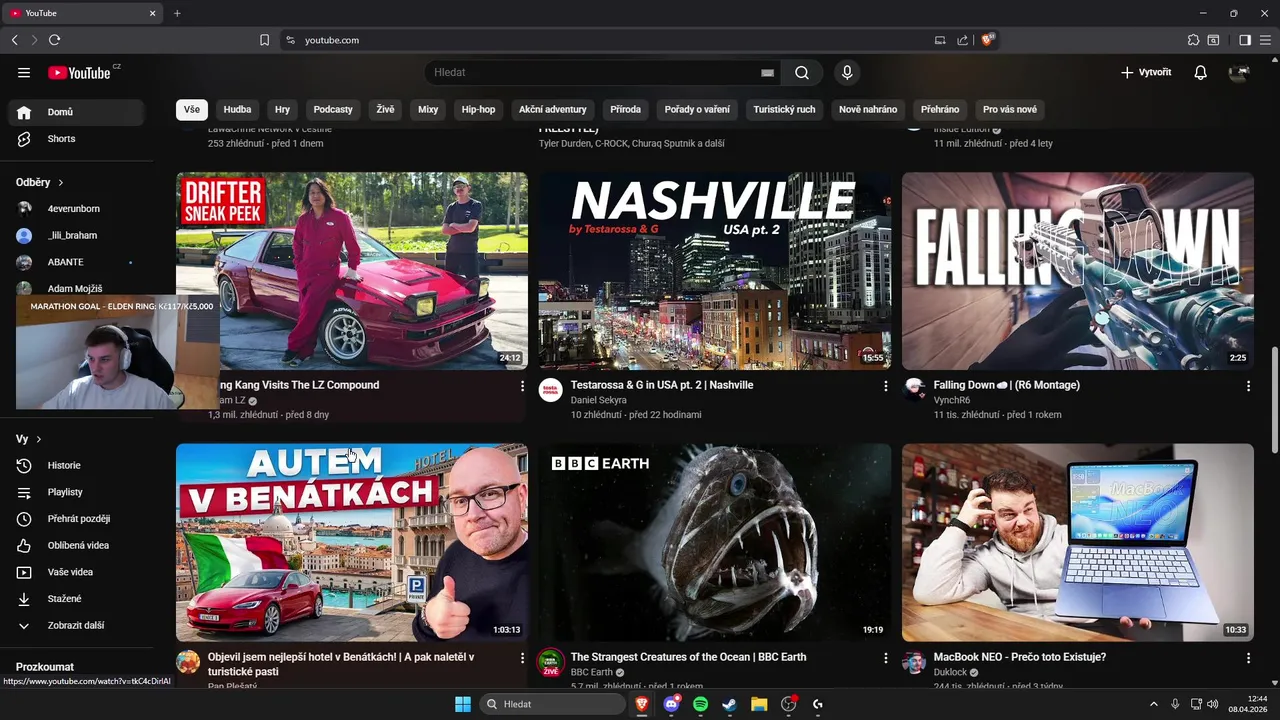Select the Pro vás nové chip
This screenshot has height=720, width=1280.
coord(1010,109)
